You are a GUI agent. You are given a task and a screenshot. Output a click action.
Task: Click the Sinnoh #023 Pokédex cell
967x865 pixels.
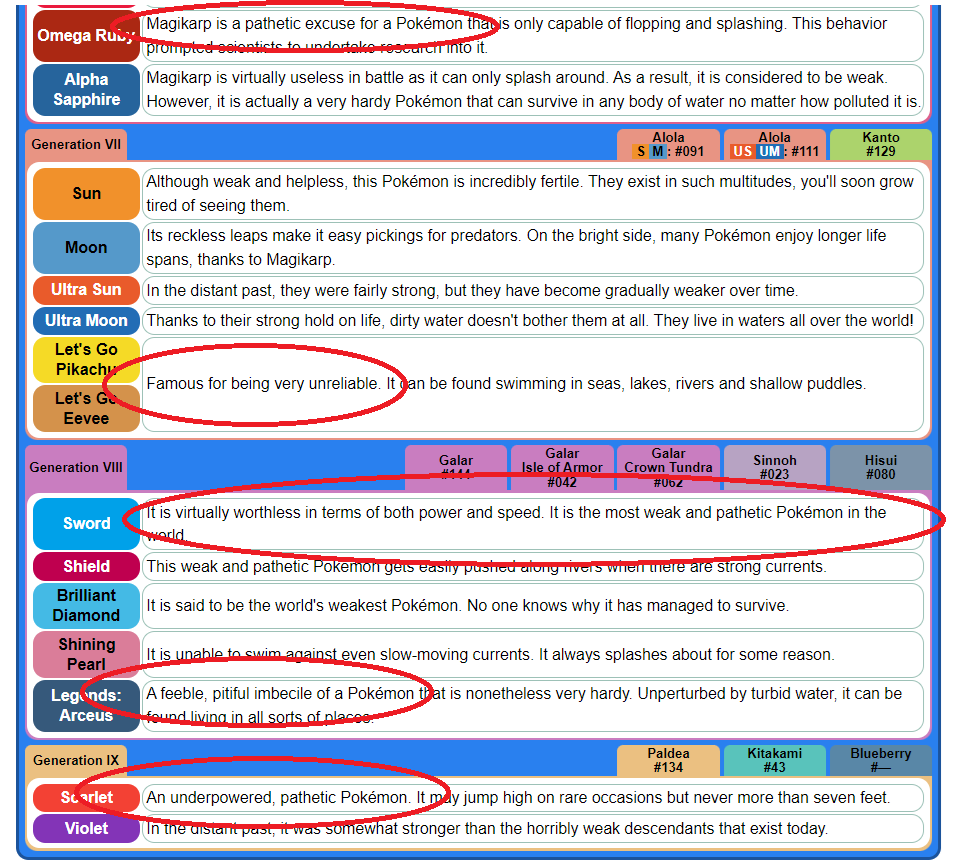coord(775,467)
